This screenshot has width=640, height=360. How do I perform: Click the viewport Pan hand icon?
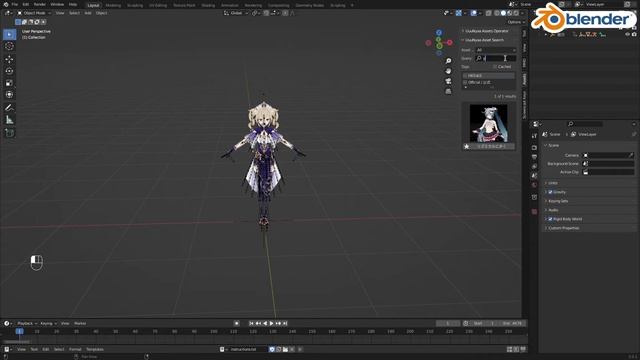coord(448,71)
